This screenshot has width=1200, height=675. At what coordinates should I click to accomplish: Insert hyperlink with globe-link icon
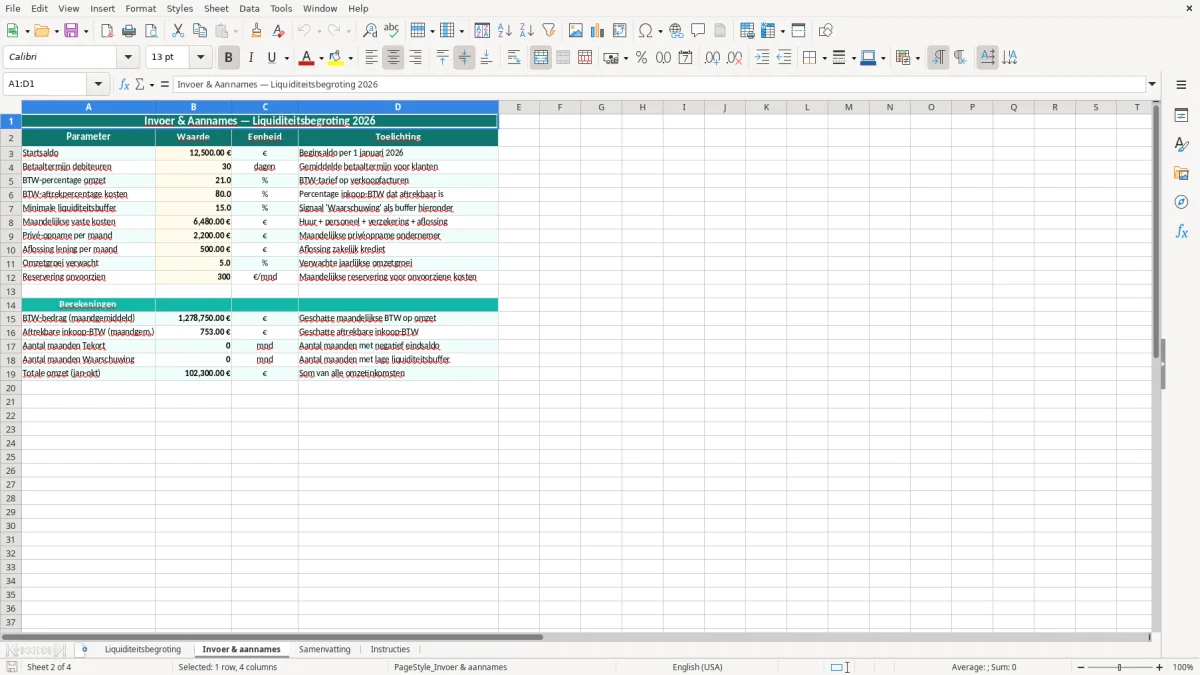tap(677, 31)
